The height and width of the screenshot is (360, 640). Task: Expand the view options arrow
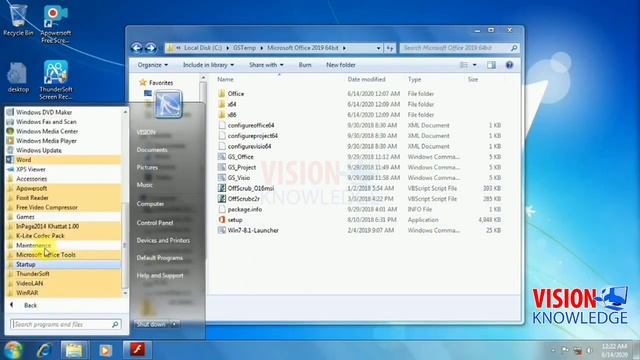474,65
